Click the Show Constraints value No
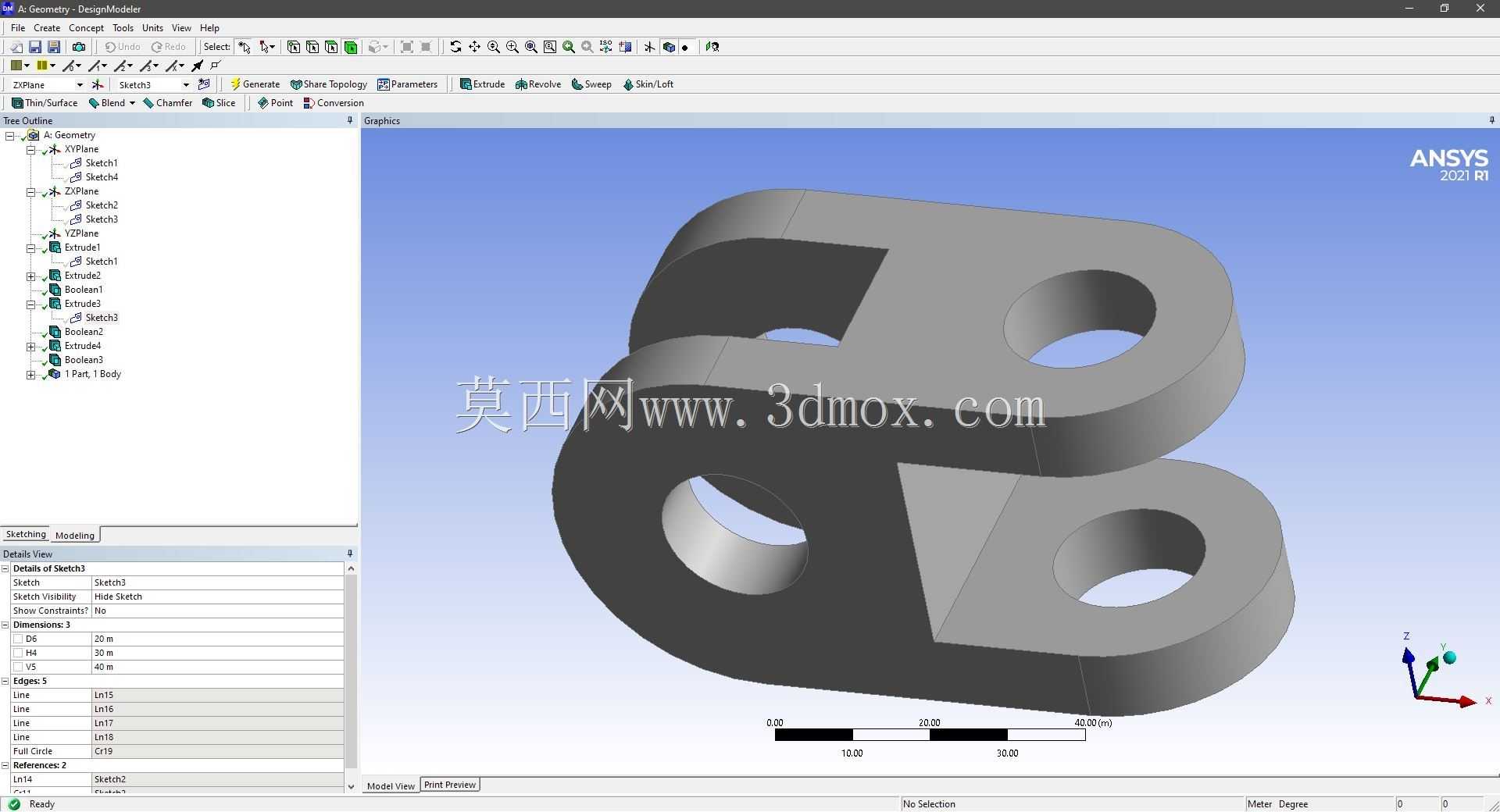1500x812 pixels. point(218,611)
